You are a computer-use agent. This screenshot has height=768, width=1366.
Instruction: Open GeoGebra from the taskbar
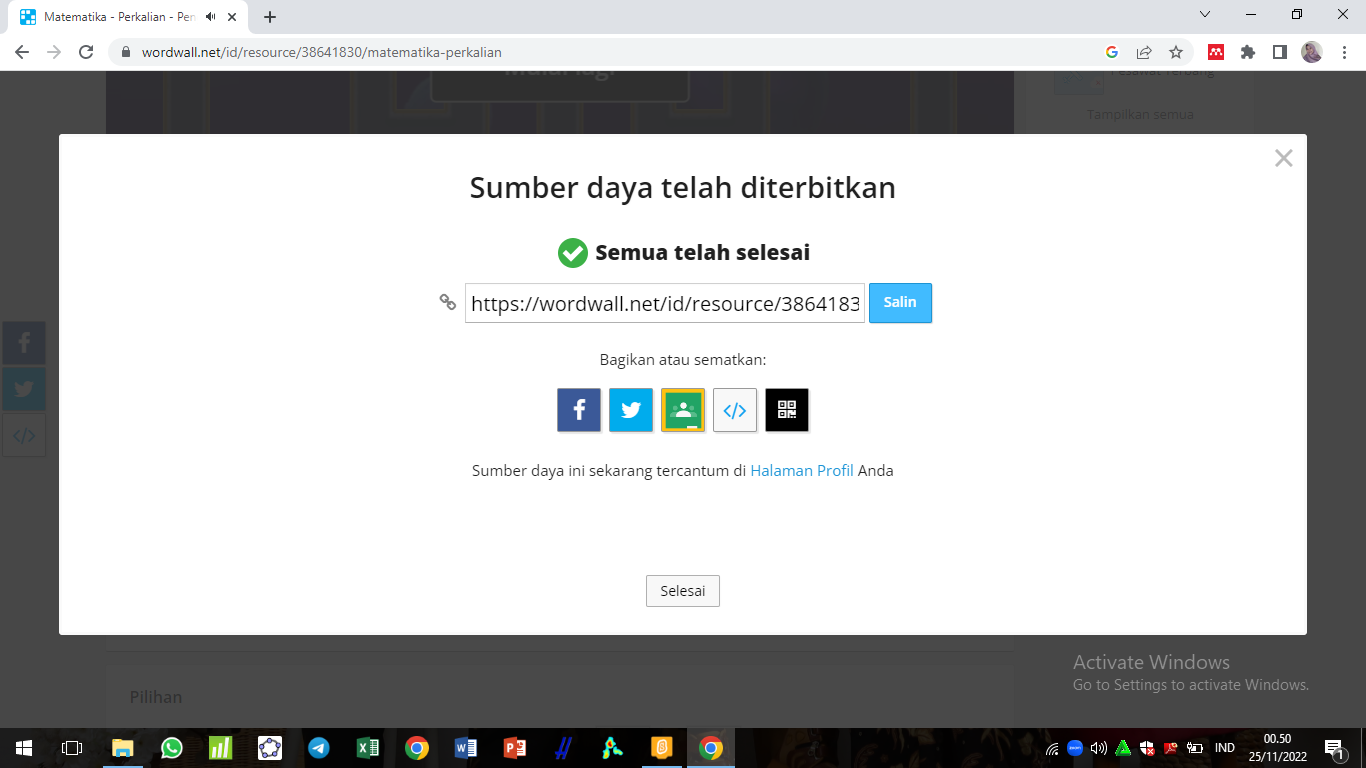(269, 748)
